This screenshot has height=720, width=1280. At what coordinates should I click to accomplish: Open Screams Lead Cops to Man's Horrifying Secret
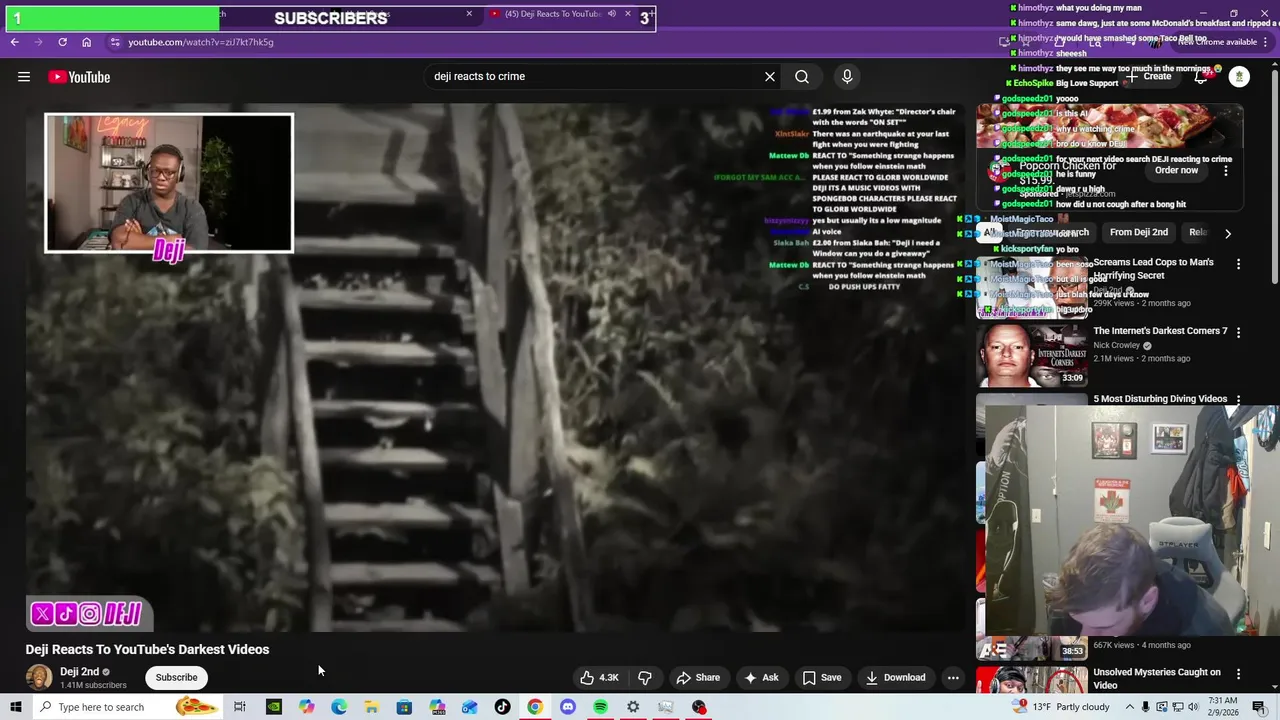(1153, 268)
